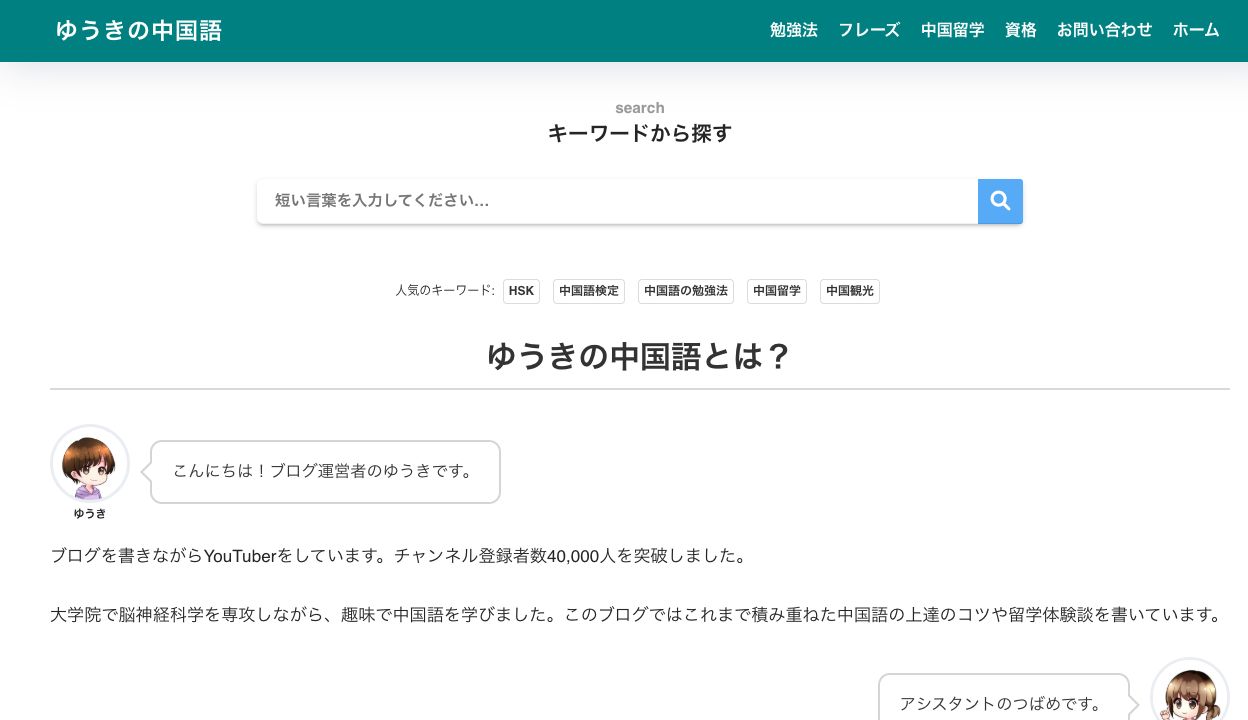This screenshot has width=1248, height=720.
Task: Open the 資格 navigation item
Action: pos(1021,30)
